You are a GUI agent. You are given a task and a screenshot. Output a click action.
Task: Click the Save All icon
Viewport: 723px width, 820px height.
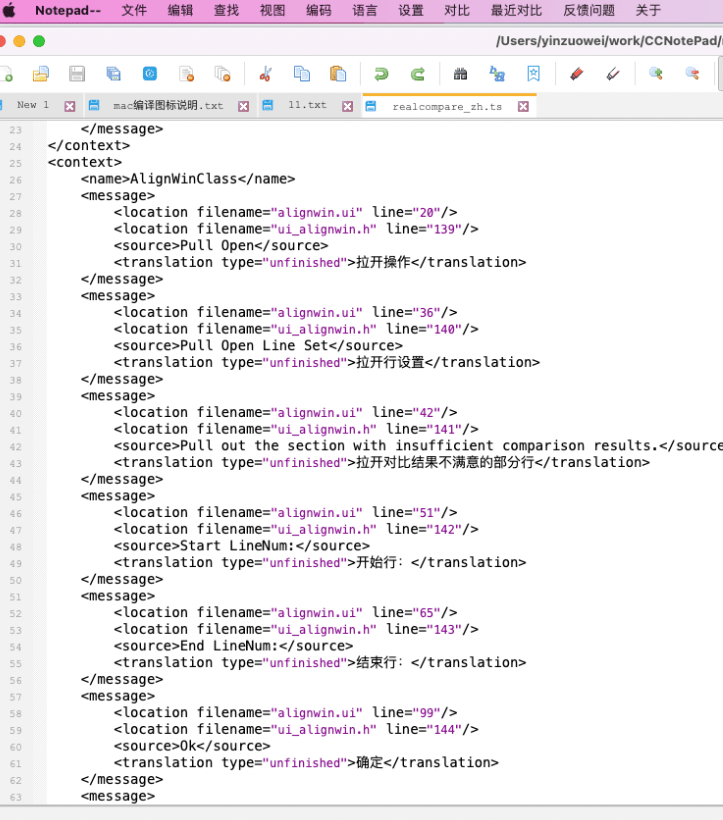tap(113, 74)
